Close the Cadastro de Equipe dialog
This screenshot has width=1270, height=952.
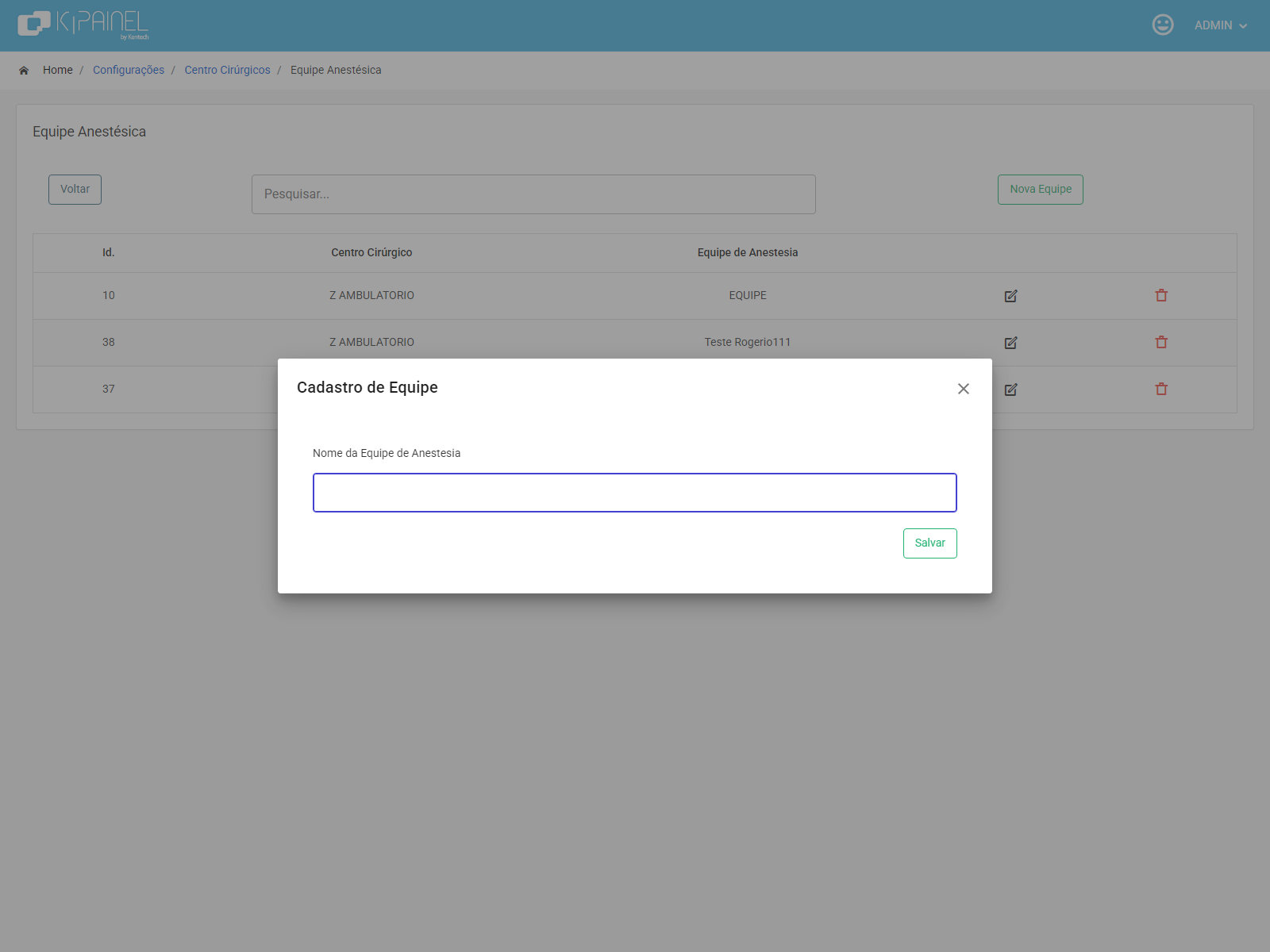[964, 389]
